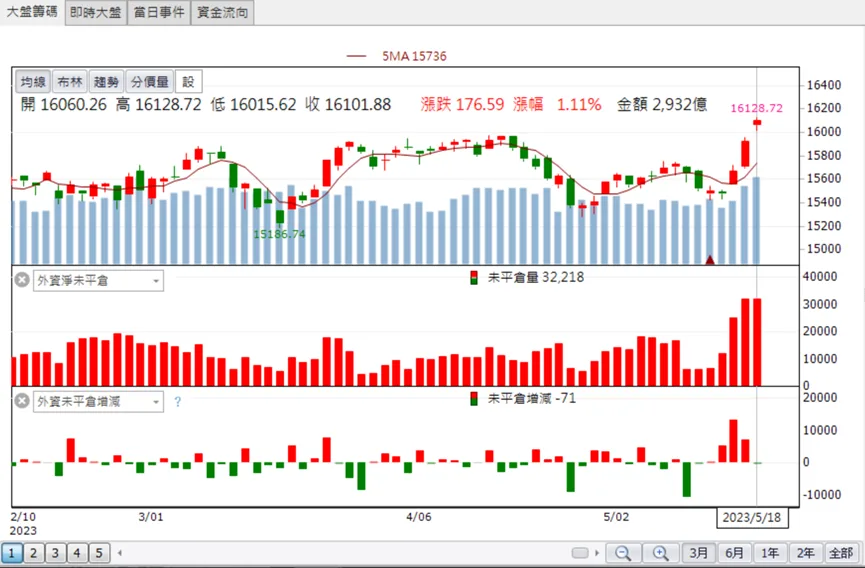Click the 5MA 15736 legend label
This screenshot has height=568, width=865.
[414, 56]
